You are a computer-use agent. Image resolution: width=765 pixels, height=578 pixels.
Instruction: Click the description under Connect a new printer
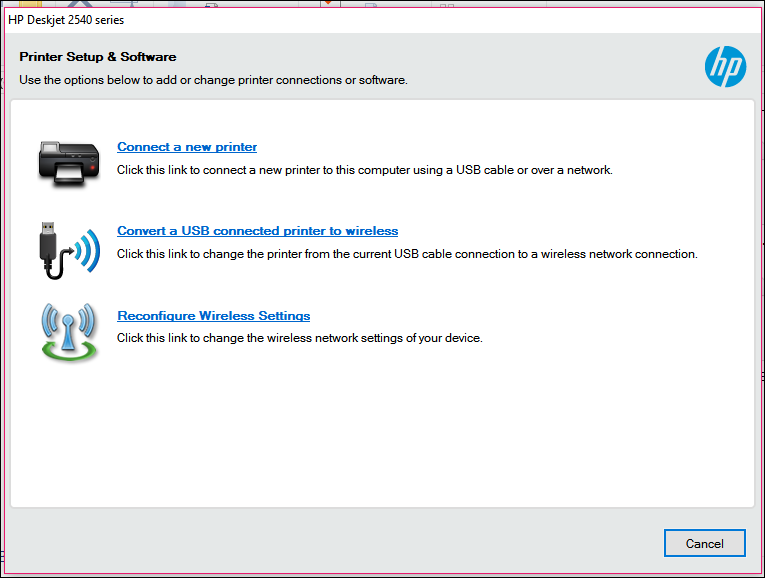point(364,170)
